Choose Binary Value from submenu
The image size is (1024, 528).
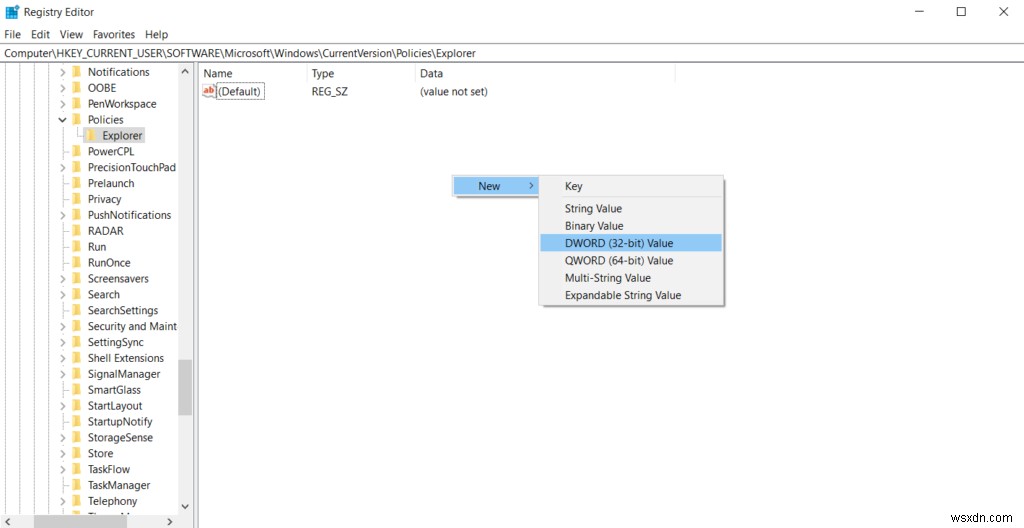pyautogui.click(x=632, y=225)
